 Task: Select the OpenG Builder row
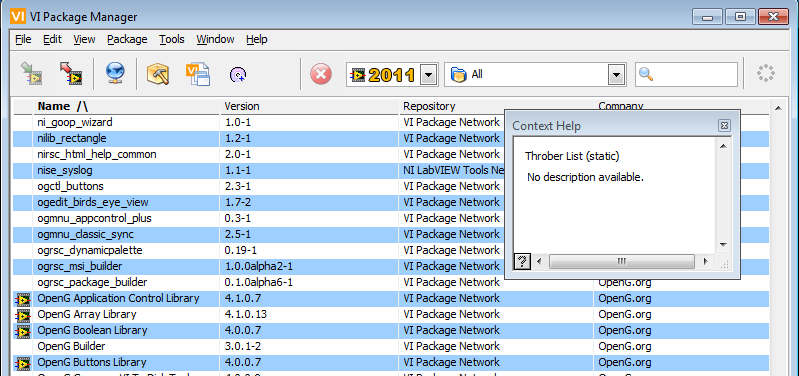391,346
